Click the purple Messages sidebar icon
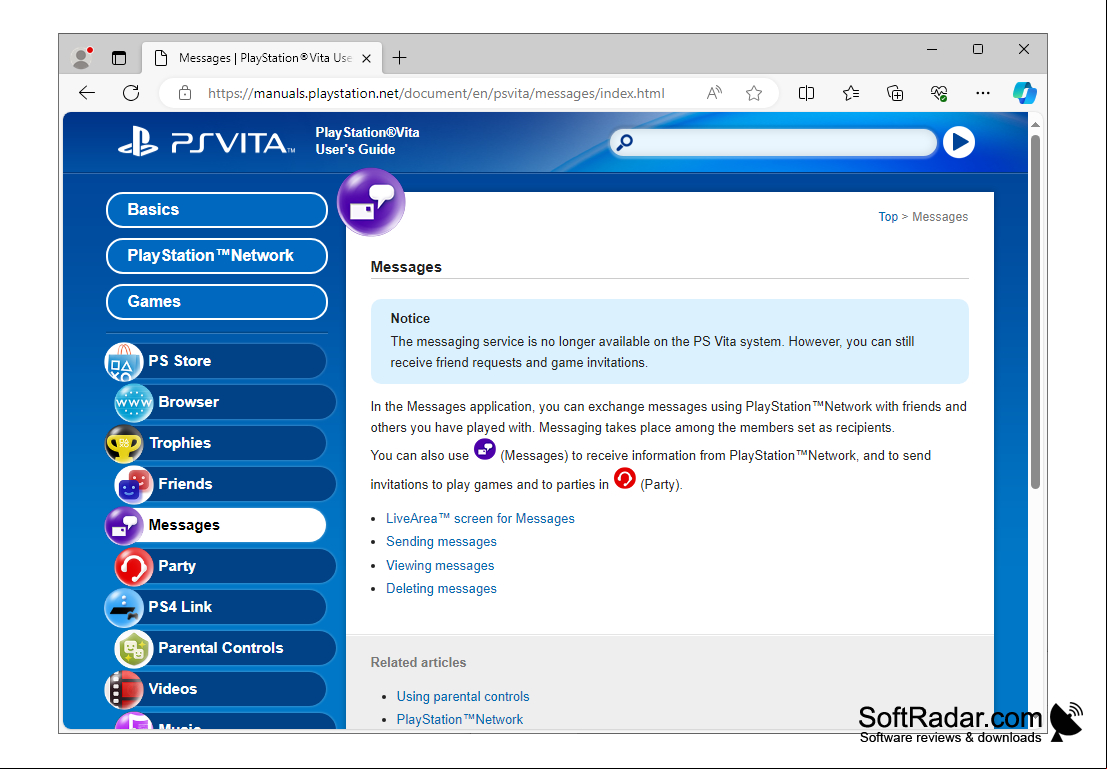1107x769 pixels. coord(124,525)
